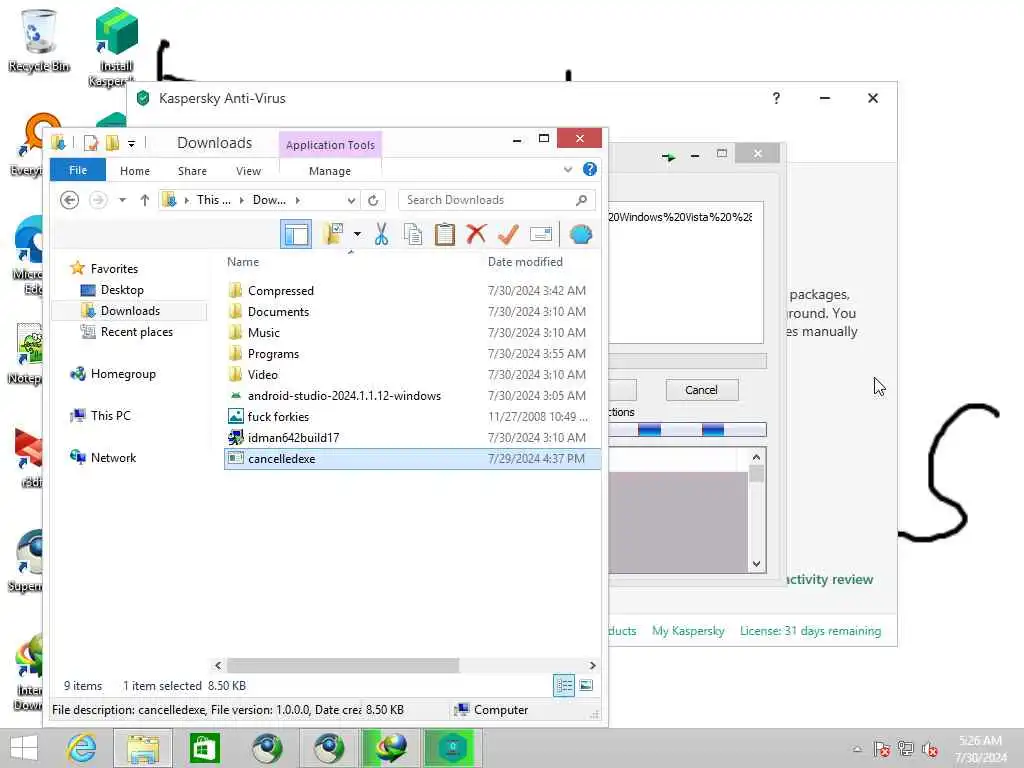Open the View ribbon tab
This screenshot has width=1024, height=768.
[x=248, y=170]
